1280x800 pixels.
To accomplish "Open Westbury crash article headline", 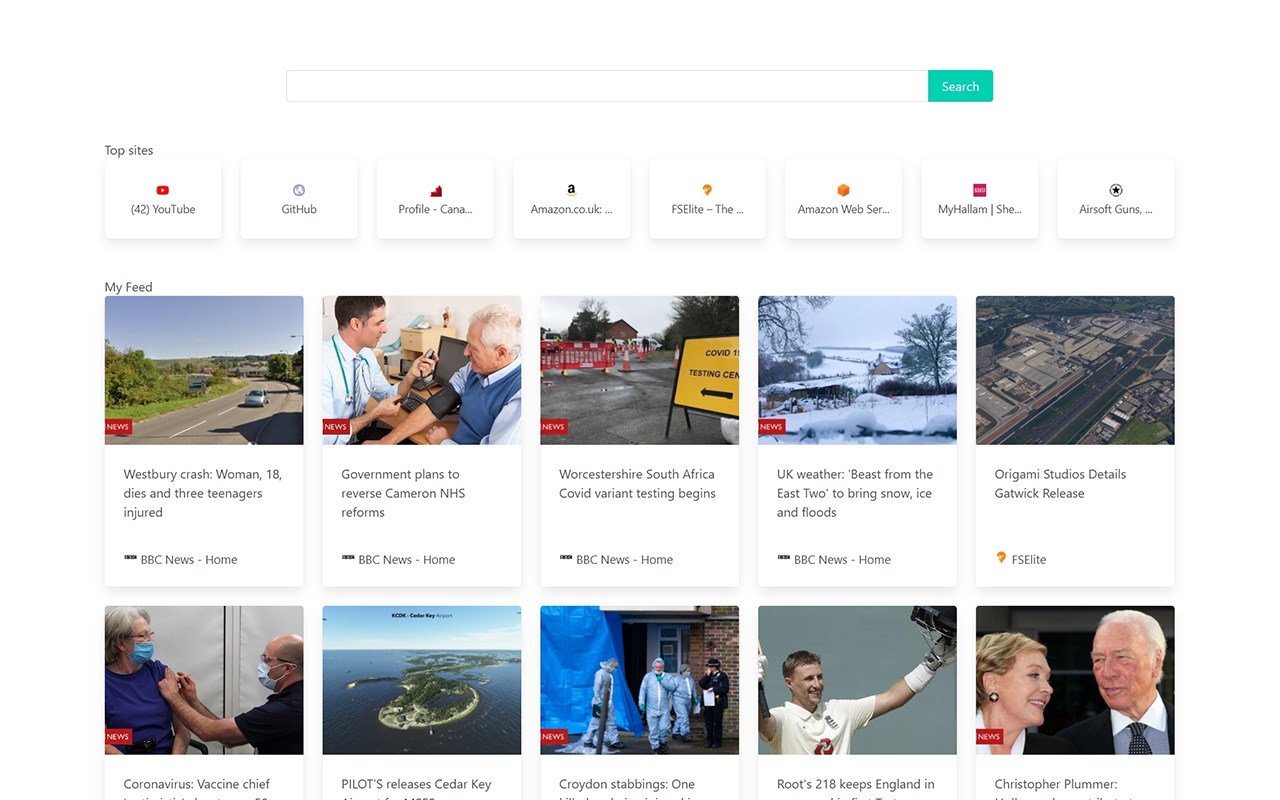I will (203, 493).
